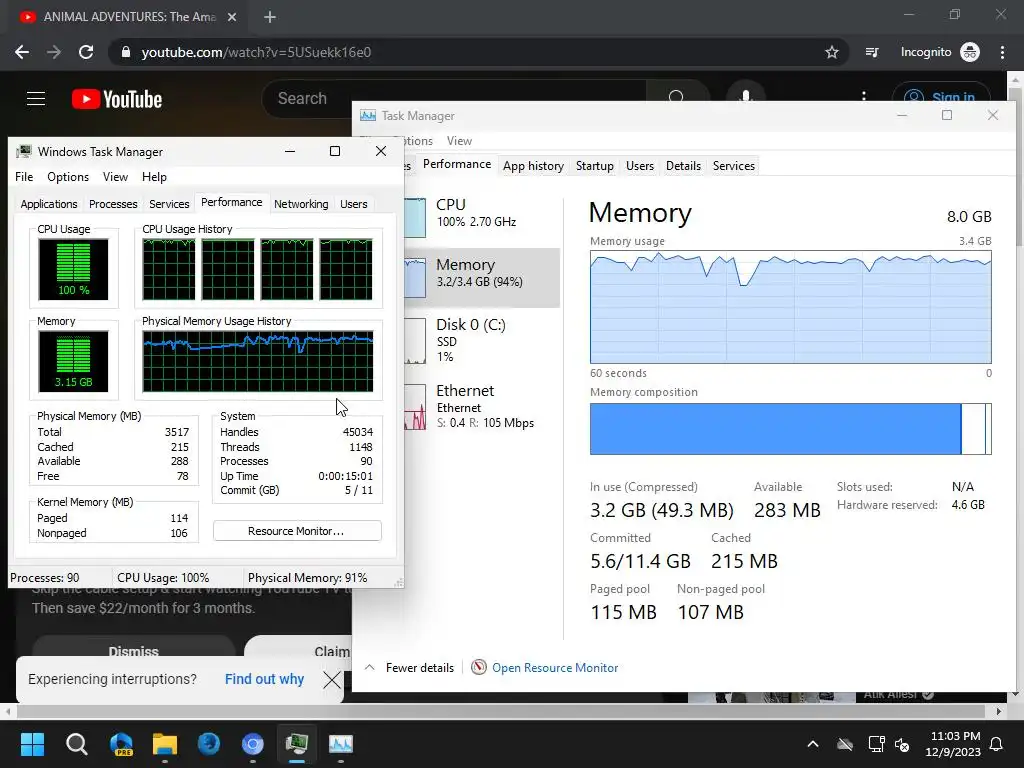Click the Memory composition bar
1024x768 pixels.
click(x=790, y=428)
